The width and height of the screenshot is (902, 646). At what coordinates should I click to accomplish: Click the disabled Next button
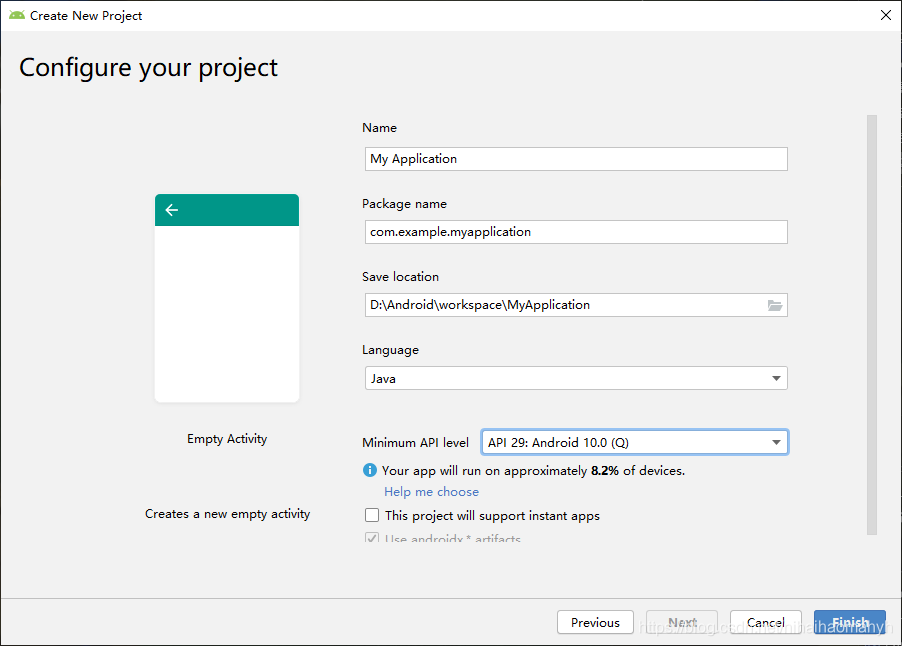click(x=682, y=622)
